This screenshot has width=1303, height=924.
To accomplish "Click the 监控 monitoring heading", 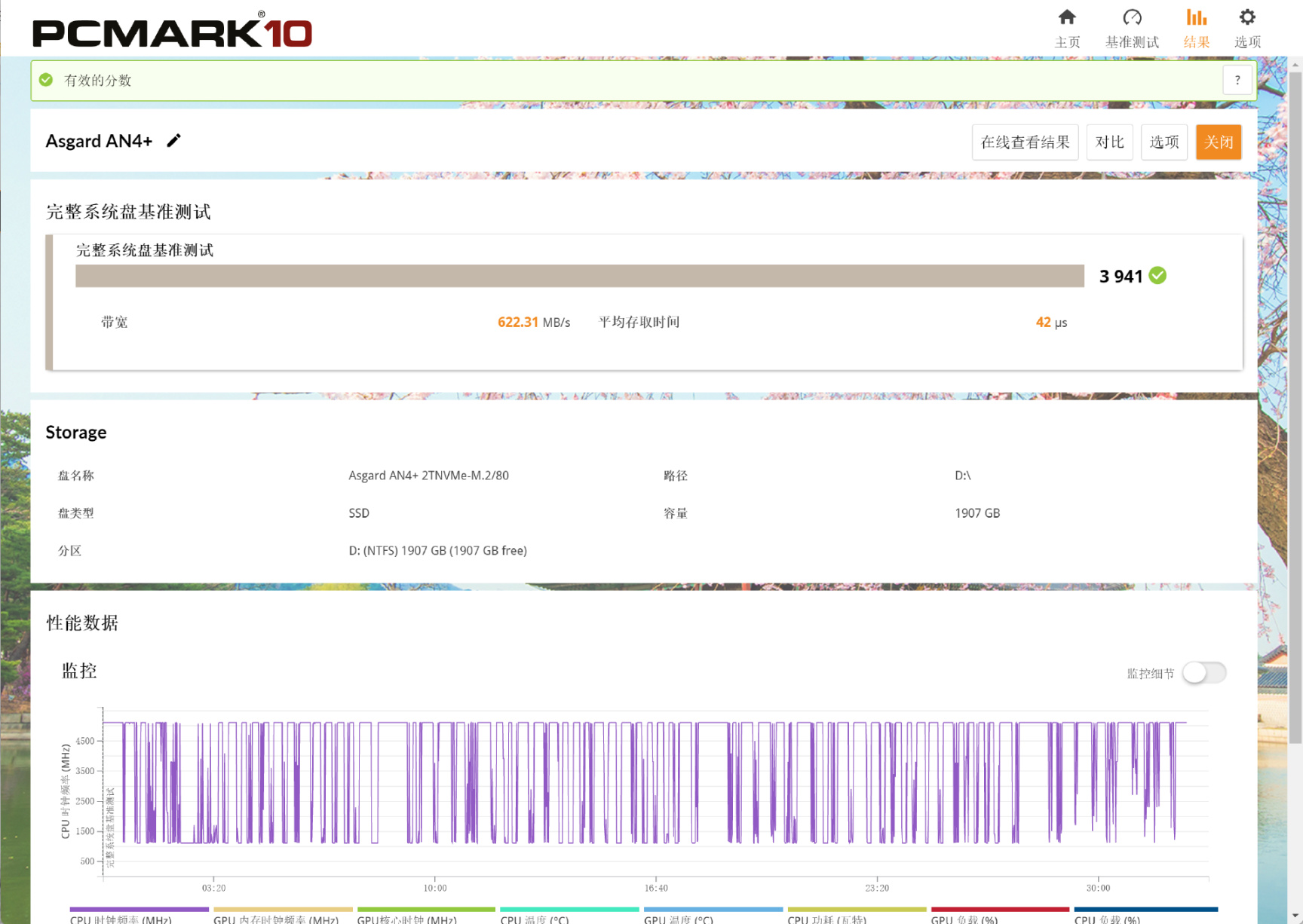I will 79,671.
